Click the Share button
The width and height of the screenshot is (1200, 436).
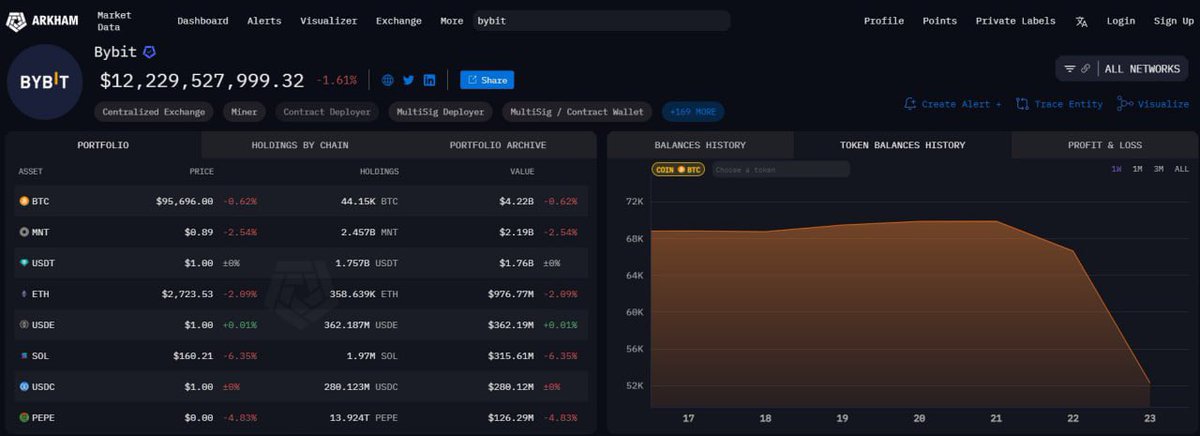tap(487, 80)
